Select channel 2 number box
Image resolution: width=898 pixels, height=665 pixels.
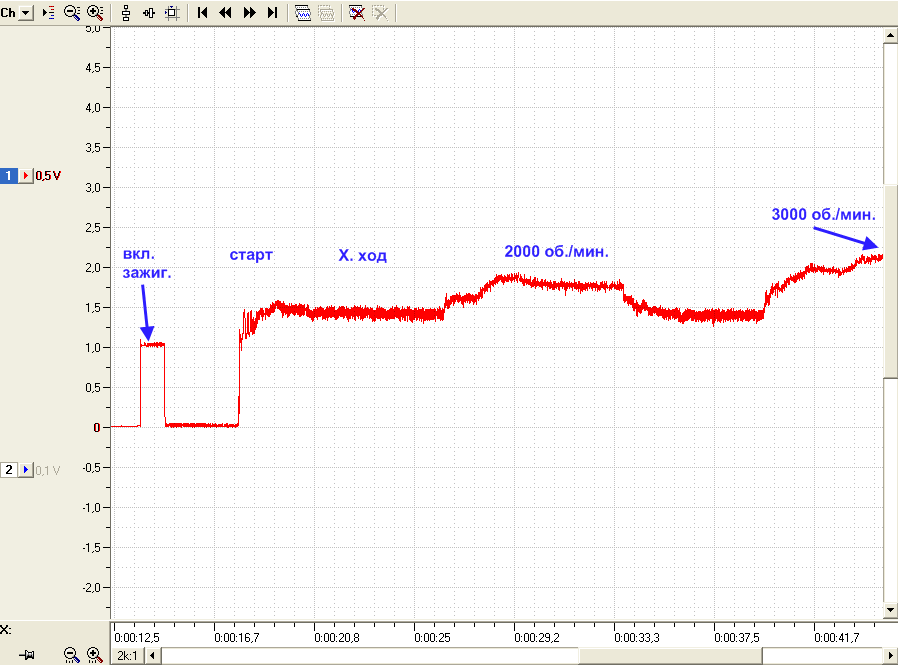pos(9,470)
